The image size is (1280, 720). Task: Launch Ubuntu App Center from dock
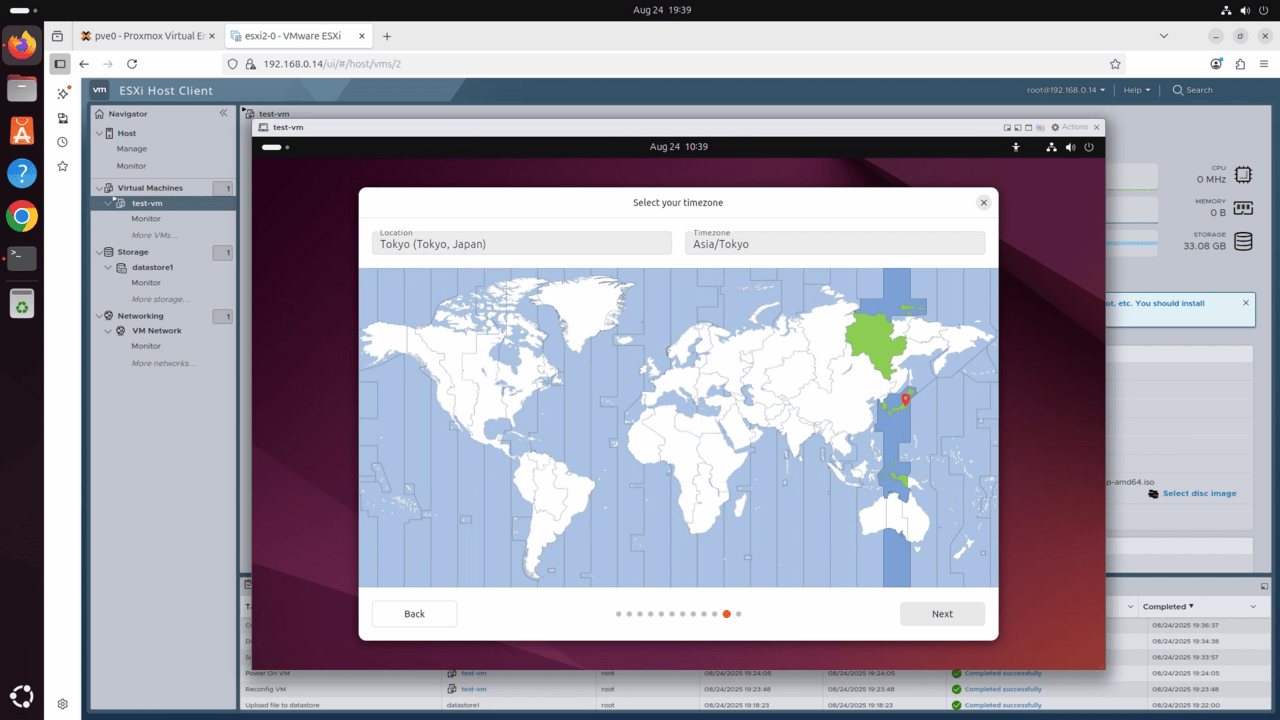[x=22, y=131]
